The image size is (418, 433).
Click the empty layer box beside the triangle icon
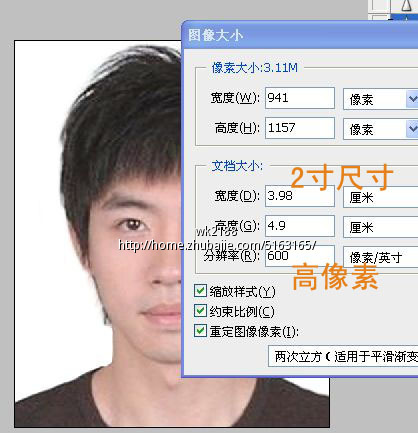click(x=379, y=6)
